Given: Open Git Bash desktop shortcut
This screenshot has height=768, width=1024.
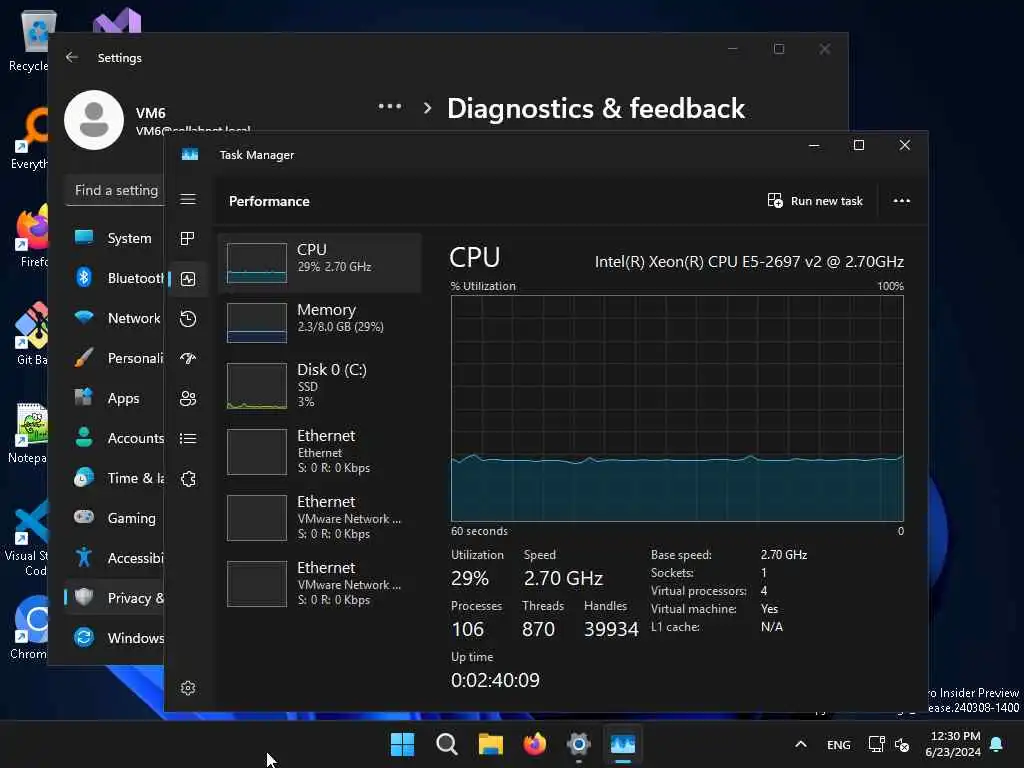Looking at the screenshot, I should coord(31,334).
